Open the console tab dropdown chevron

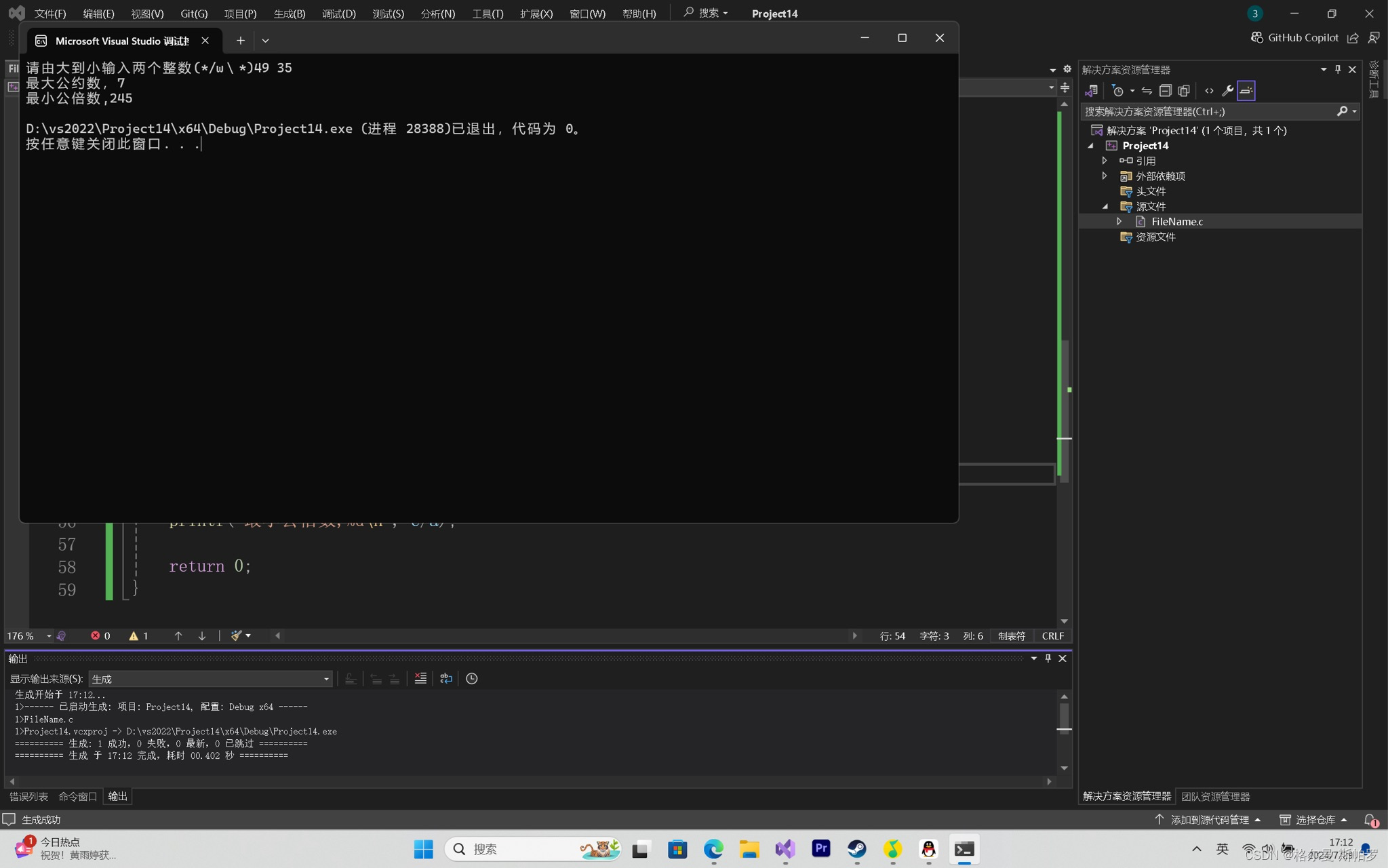click(x=265, y=41)
